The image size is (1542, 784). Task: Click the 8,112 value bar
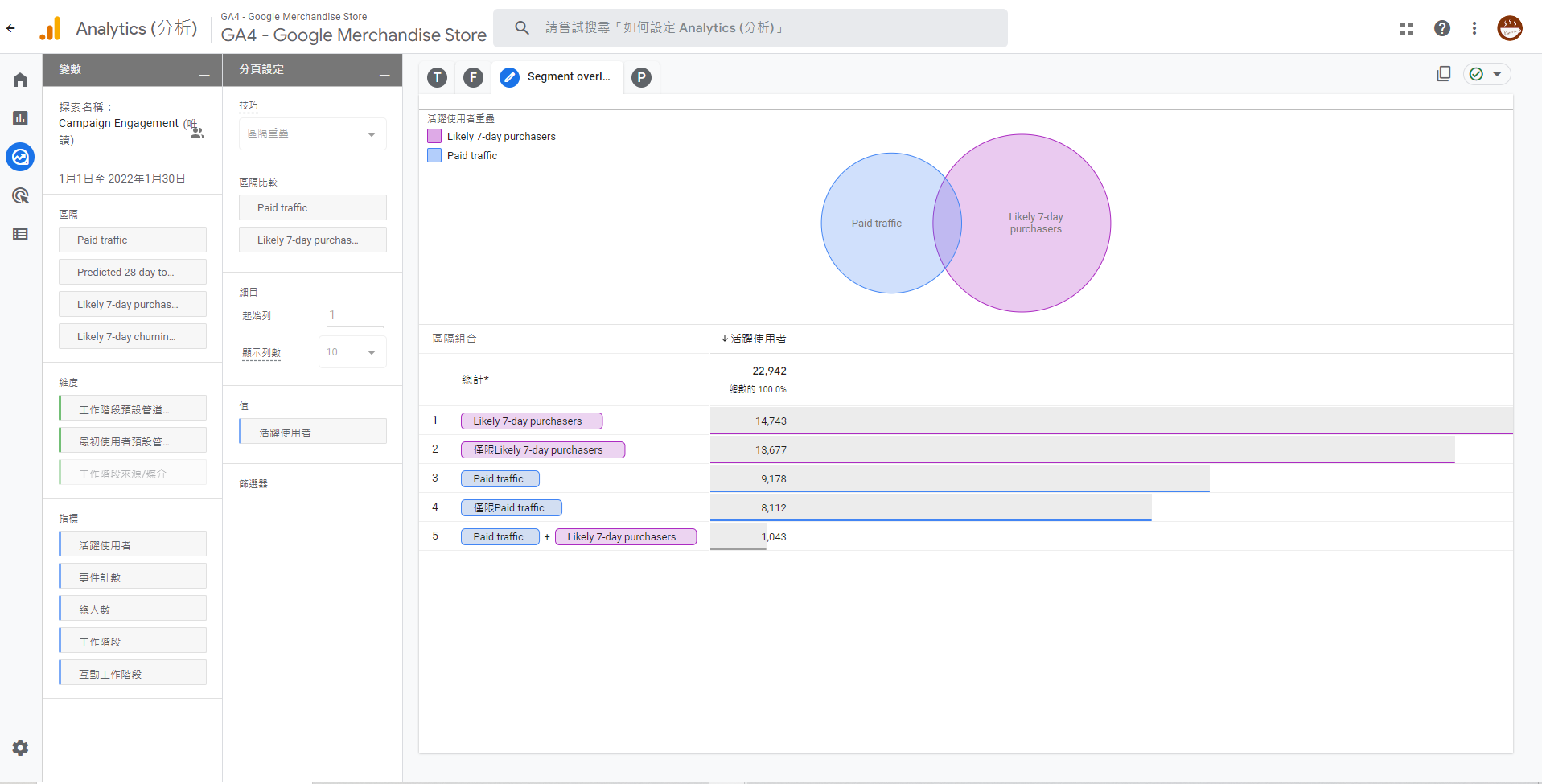[931, 507]
